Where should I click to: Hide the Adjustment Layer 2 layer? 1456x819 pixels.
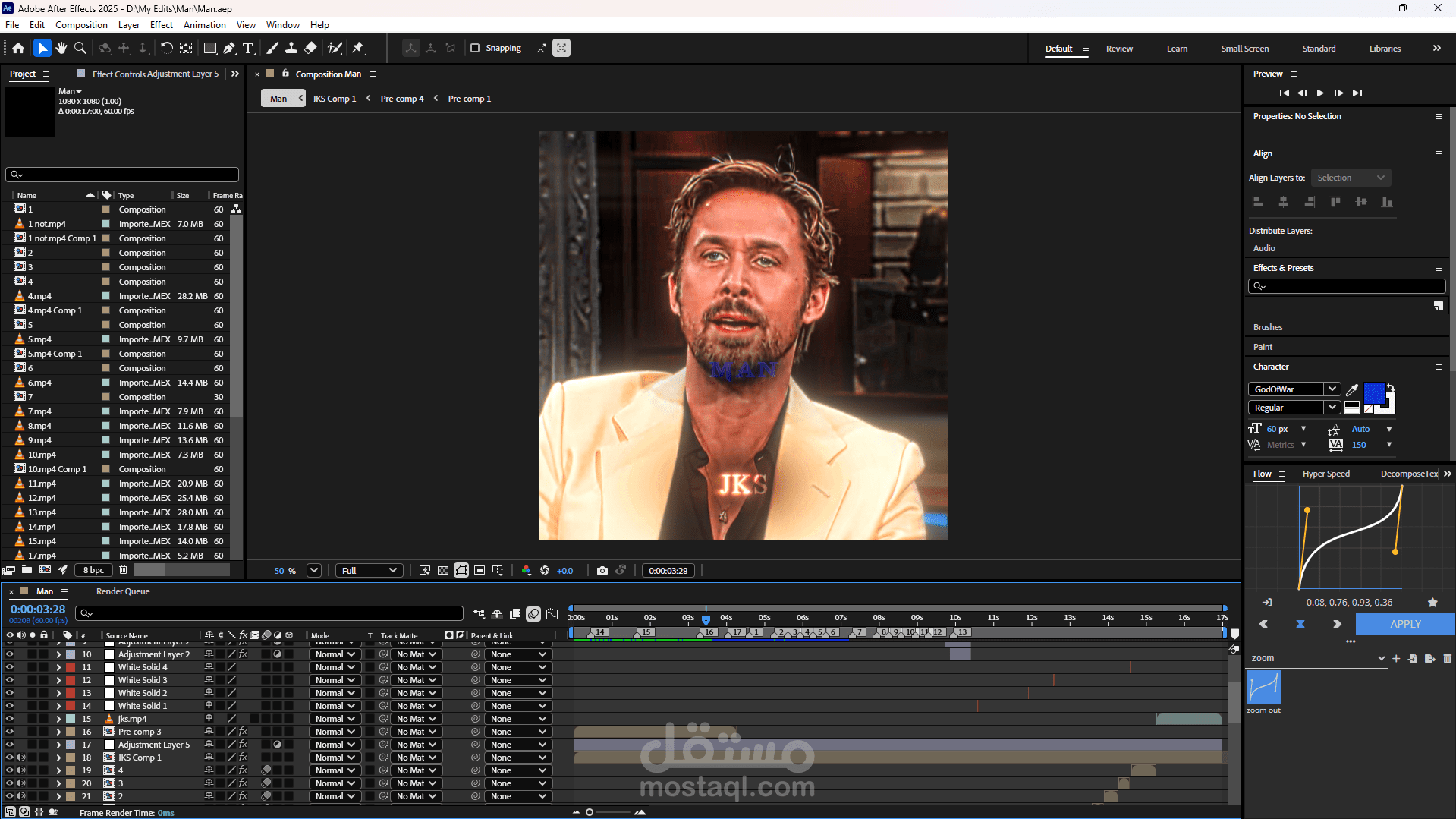coord(10,654)
